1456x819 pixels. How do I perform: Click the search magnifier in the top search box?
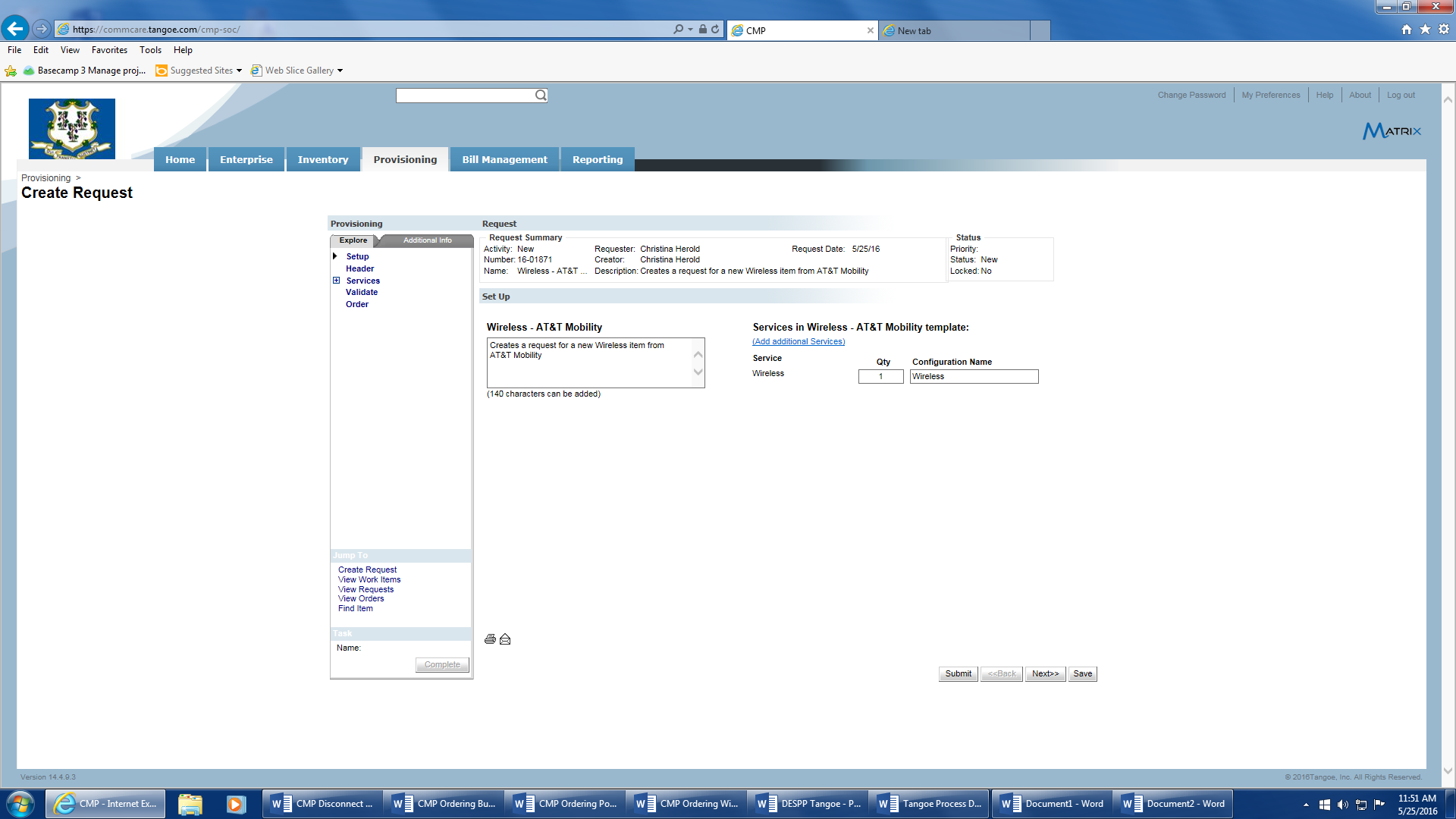pos(541,96)
